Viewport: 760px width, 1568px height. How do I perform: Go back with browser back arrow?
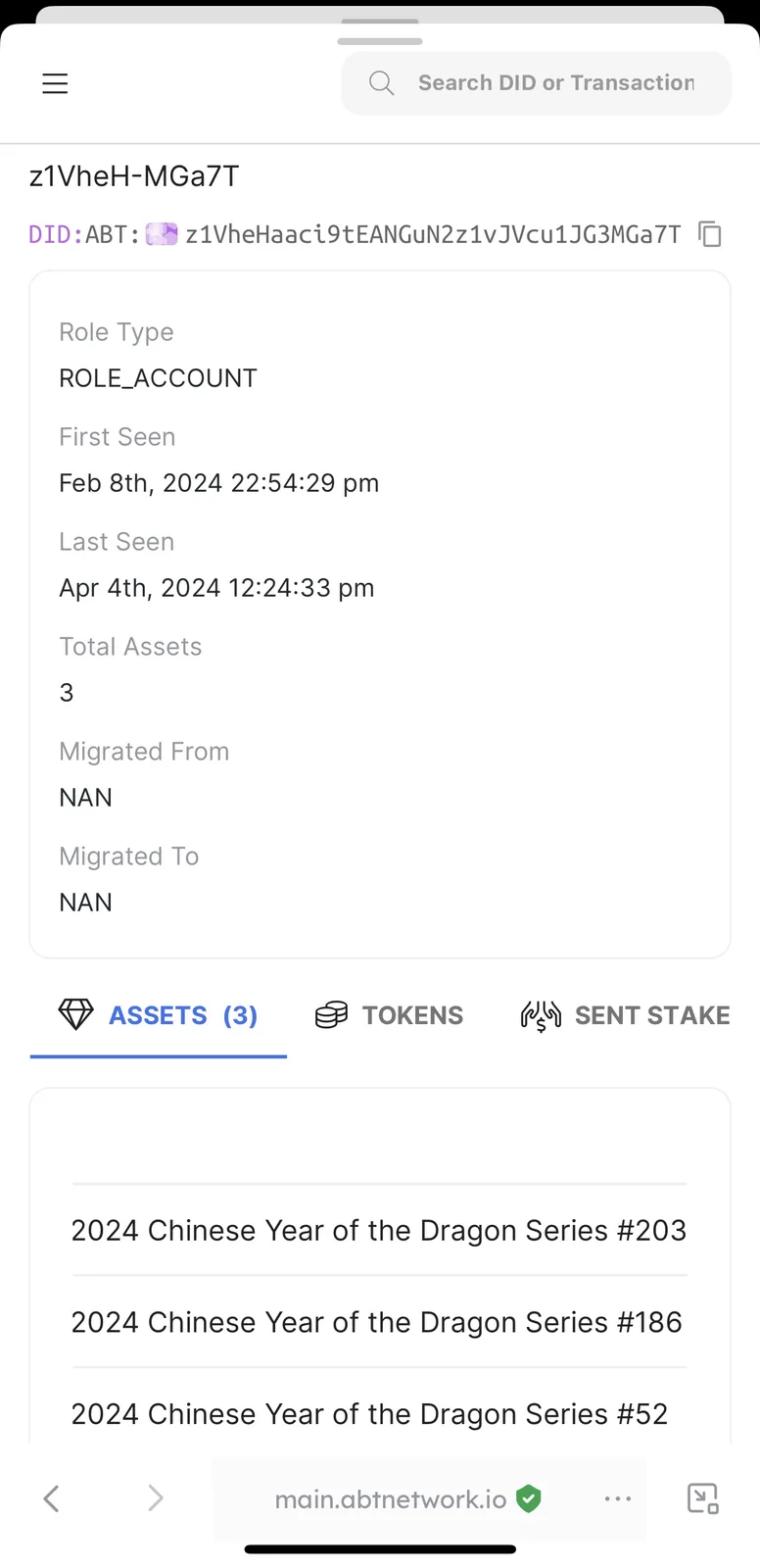[52, 1498]
